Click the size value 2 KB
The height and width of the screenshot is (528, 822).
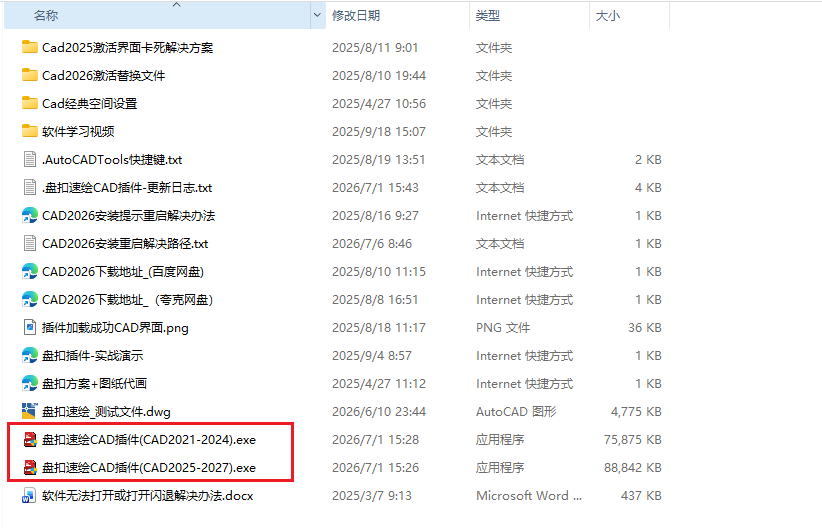point(648,160)
